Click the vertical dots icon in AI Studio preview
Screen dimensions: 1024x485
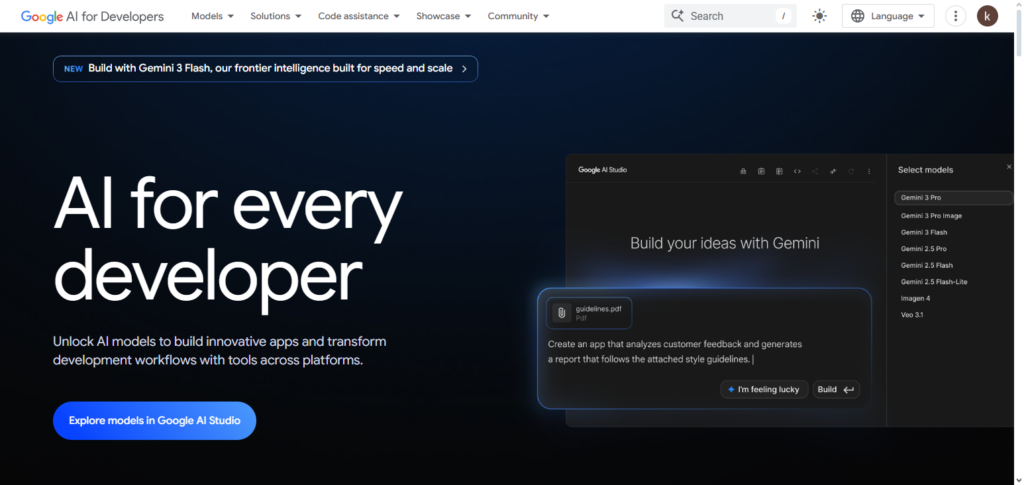pos(869,171)
